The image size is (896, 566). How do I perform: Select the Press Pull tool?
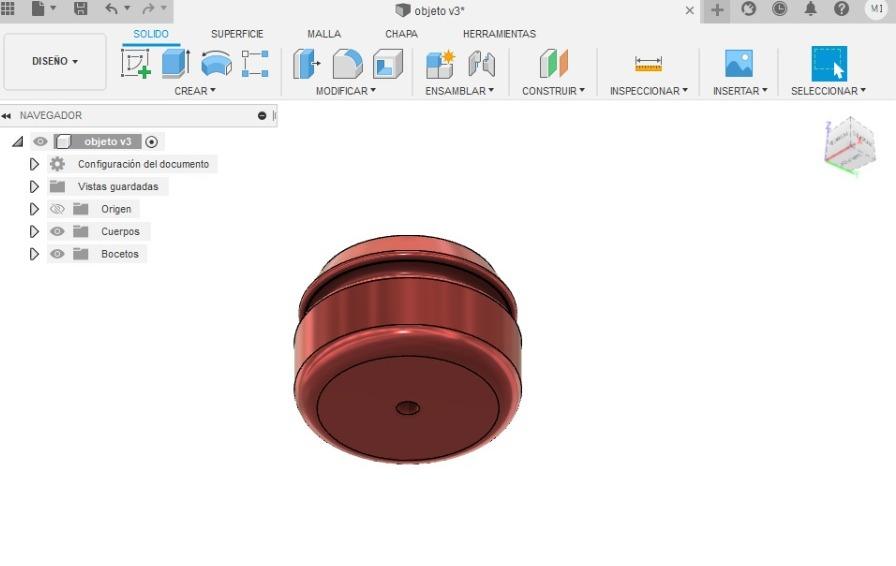point(306,63)
